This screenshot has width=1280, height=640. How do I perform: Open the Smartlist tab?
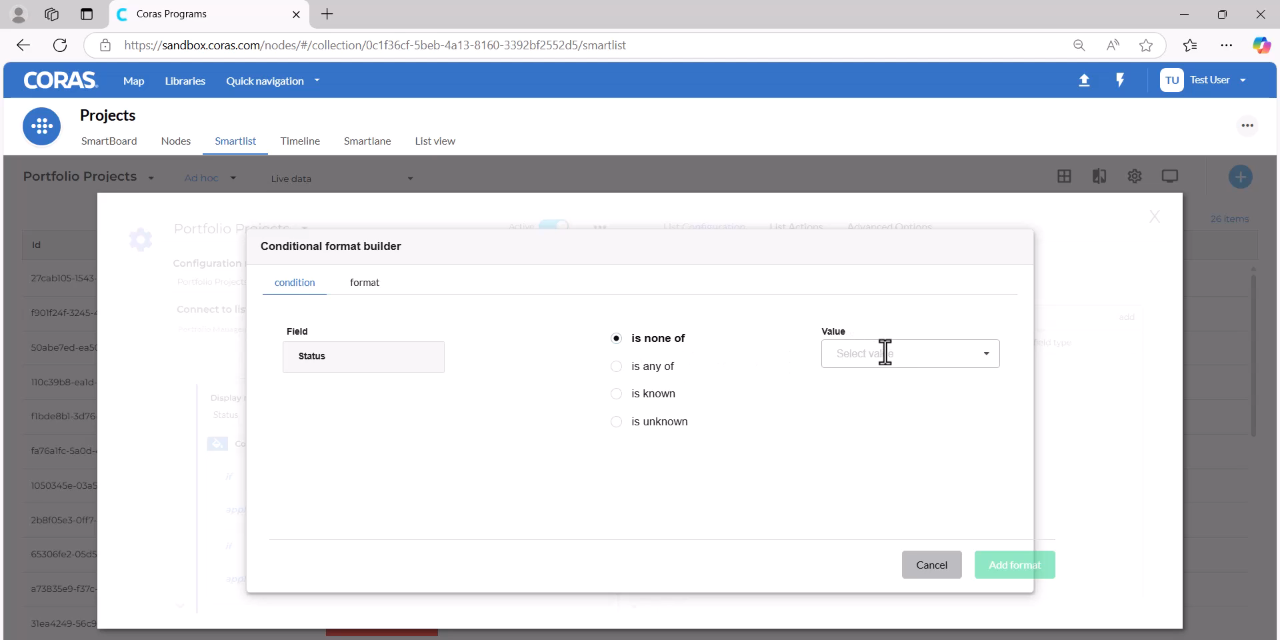(x=236, y=141)
